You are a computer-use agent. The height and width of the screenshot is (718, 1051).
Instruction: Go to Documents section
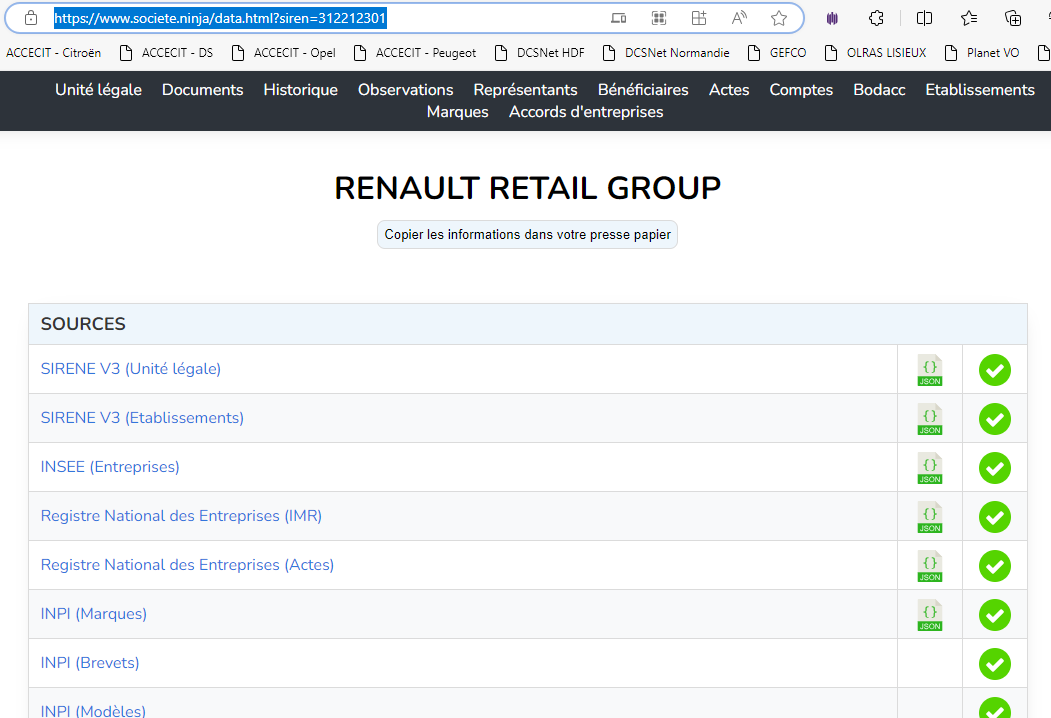point(202,90)
